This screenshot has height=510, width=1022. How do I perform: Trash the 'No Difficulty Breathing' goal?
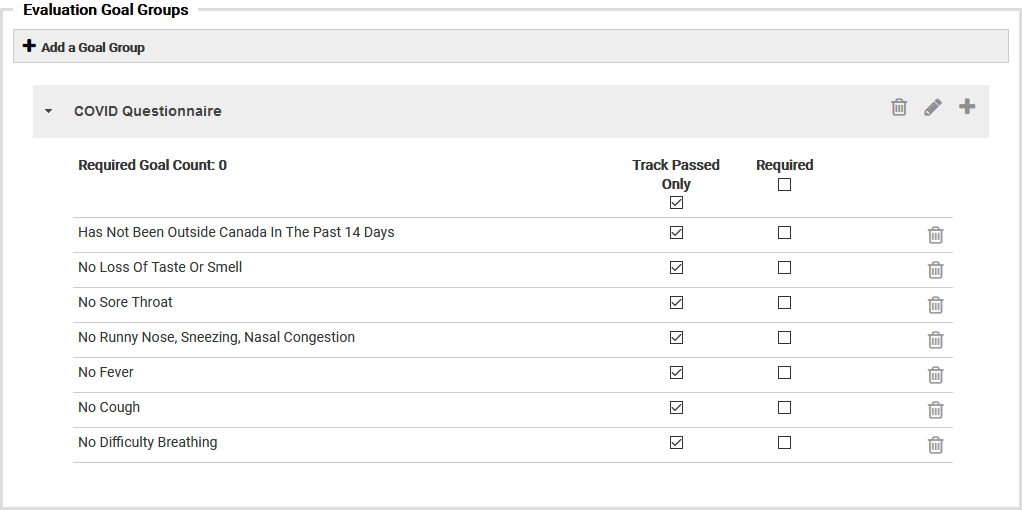[935, 445]
